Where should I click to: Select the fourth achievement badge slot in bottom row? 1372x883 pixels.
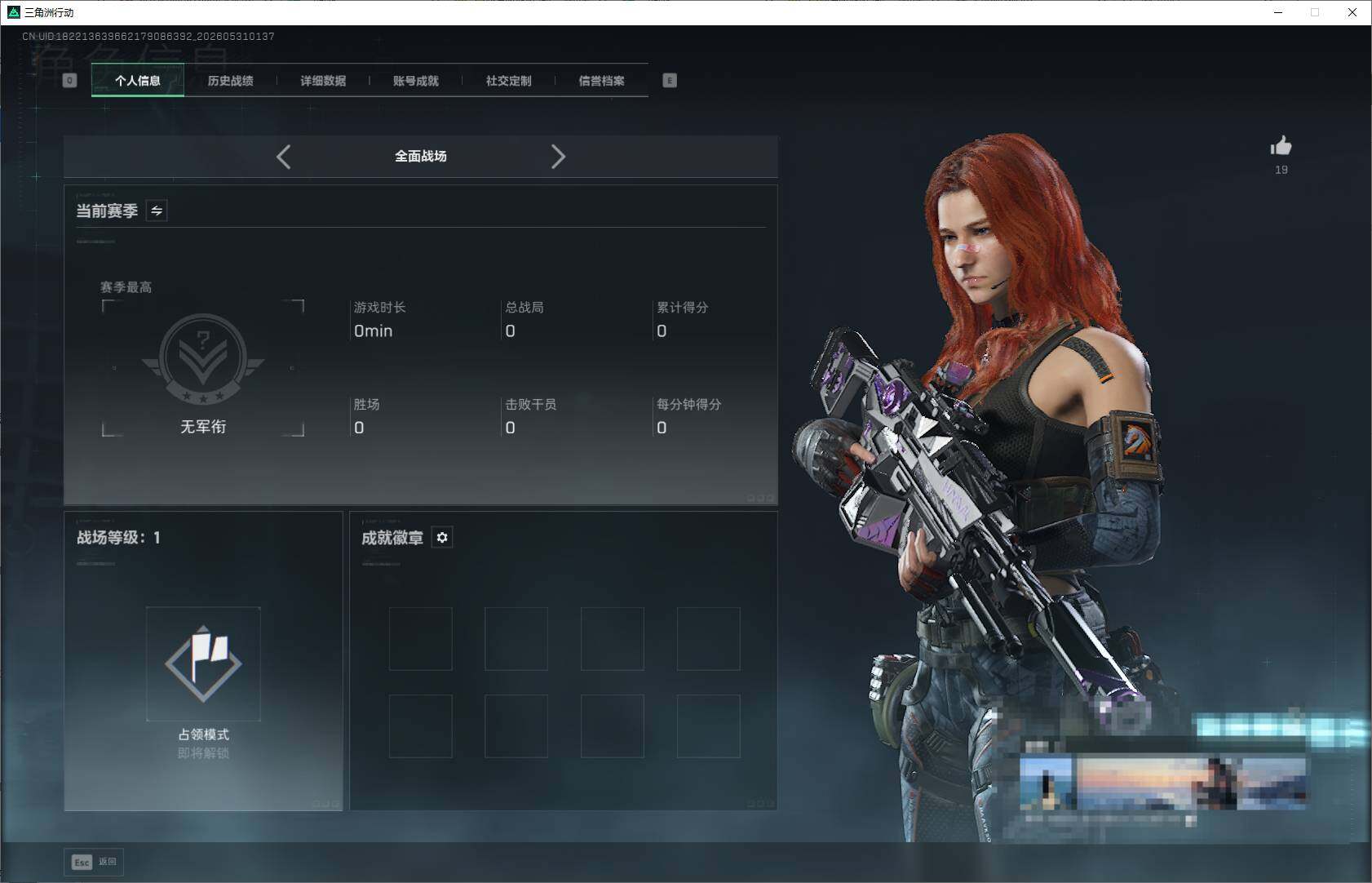709,726
